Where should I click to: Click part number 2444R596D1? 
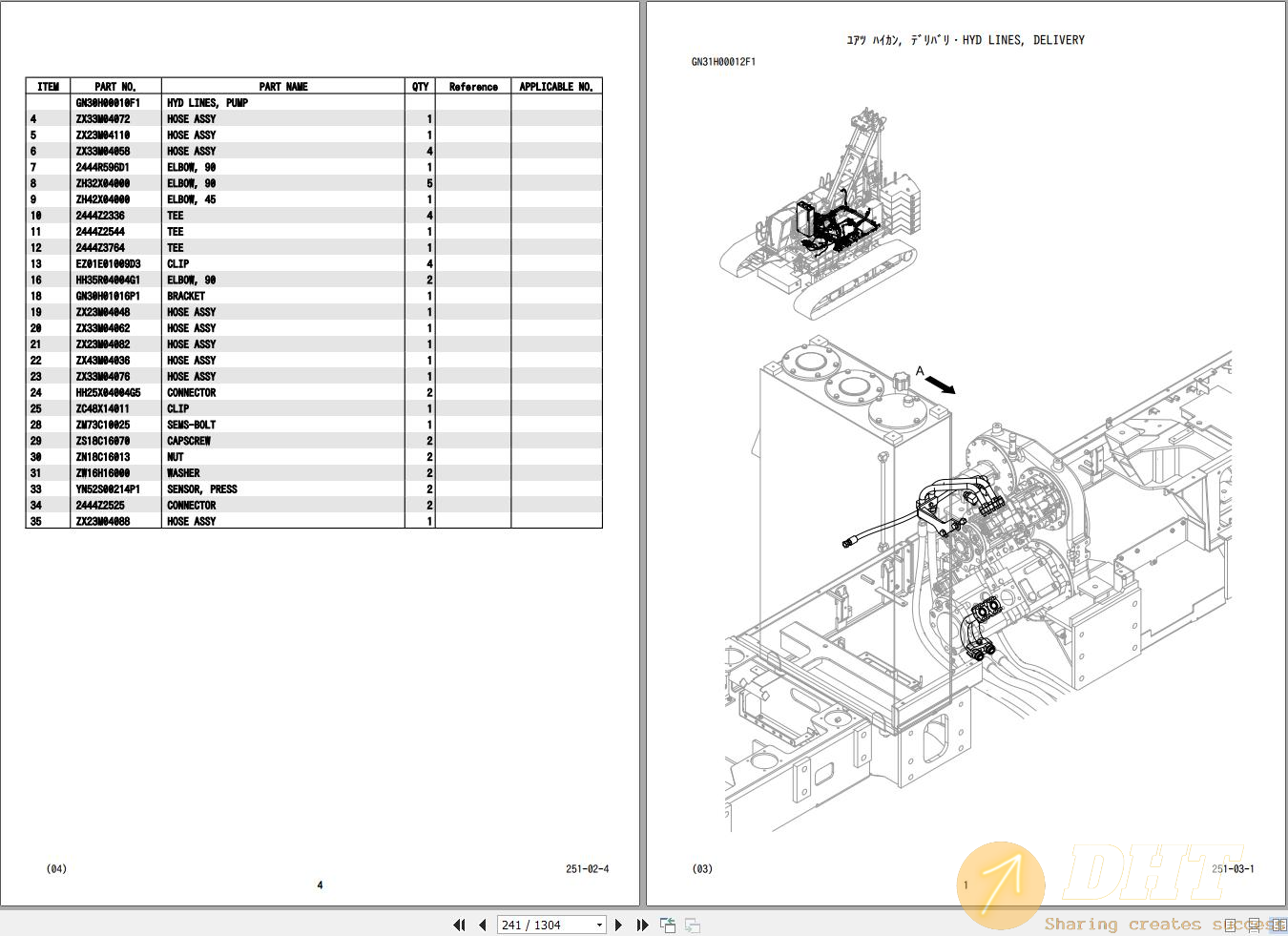[x=103, y=168]
